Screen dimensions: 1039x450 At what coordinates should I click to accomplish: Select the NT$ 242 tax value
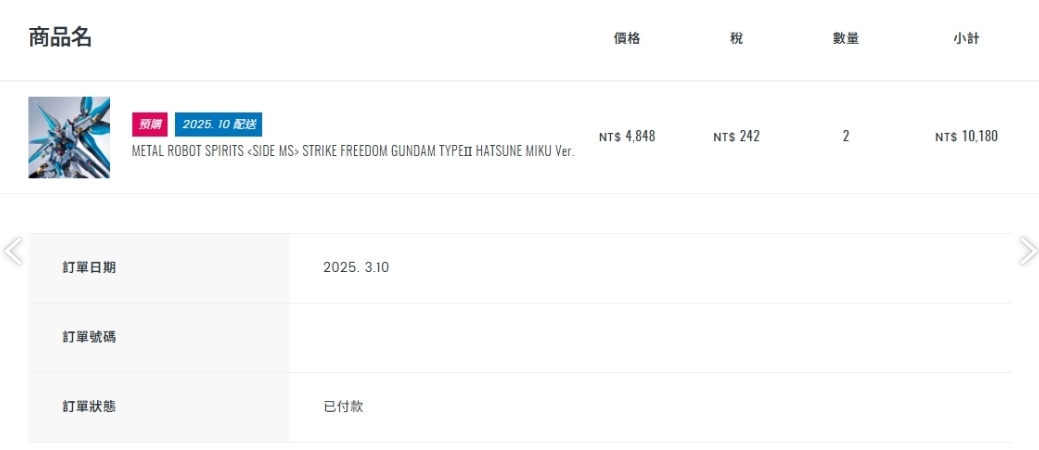(736, 136)
